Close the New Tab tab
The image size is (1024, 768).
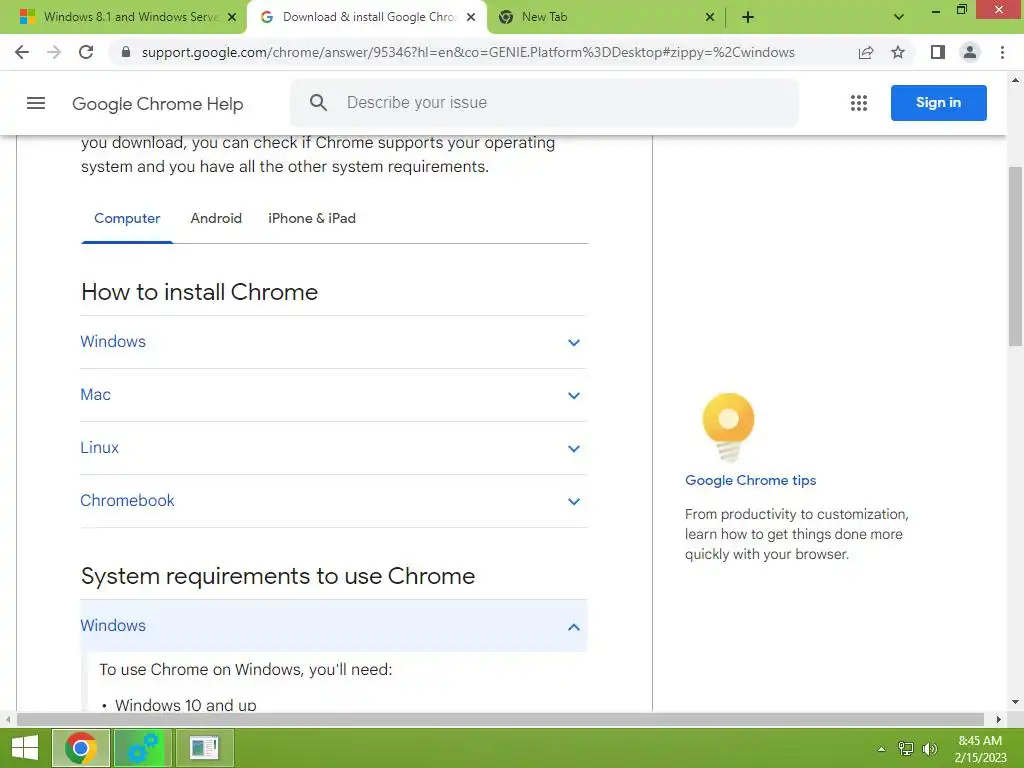point(710,17)
